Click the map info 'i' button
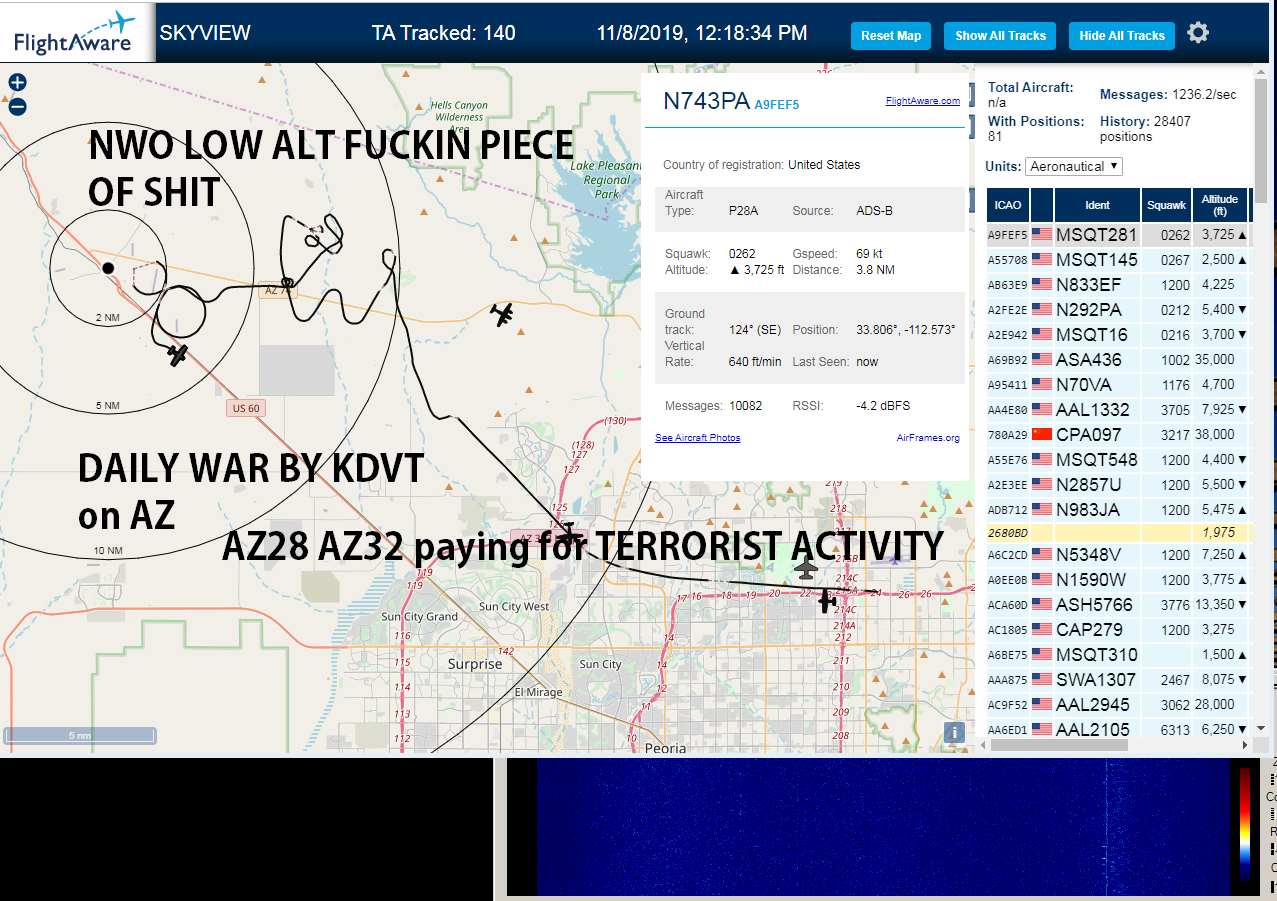 (955, 732)
